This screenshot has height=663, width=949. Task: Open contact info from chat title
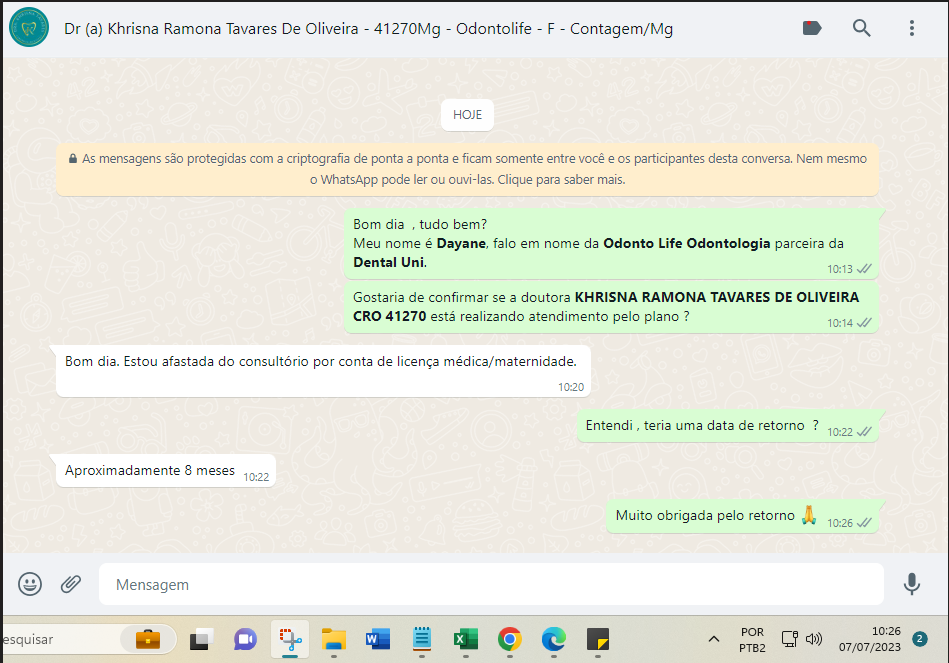point(368,29)
